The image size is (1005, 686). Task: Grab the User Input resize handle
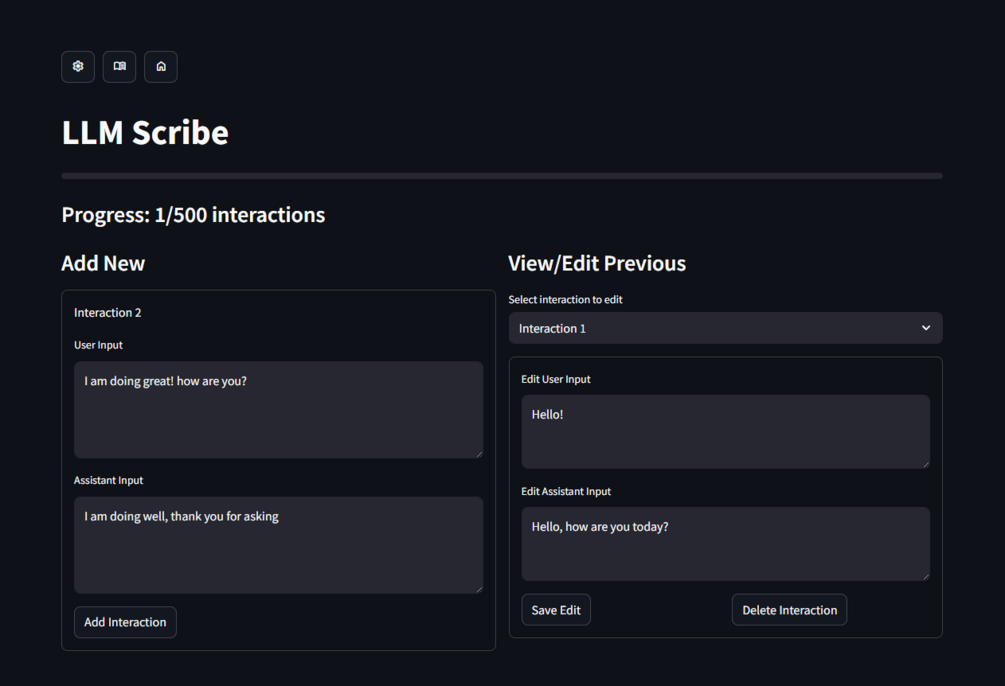click(478, 453)
